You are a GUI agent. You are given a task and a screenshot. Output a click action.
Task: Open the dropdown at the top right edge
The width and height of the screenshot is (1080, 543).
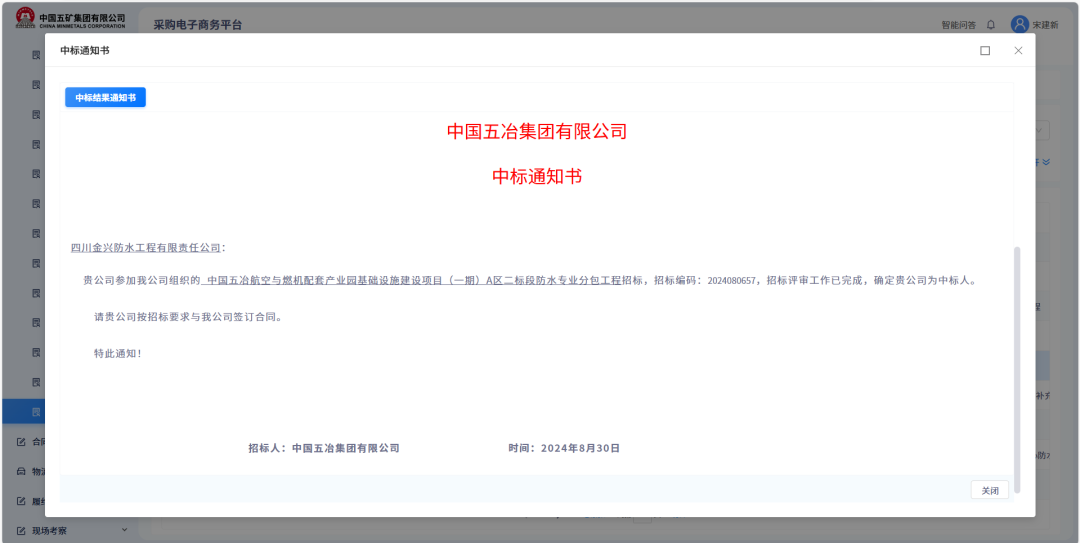[1042, 131]
